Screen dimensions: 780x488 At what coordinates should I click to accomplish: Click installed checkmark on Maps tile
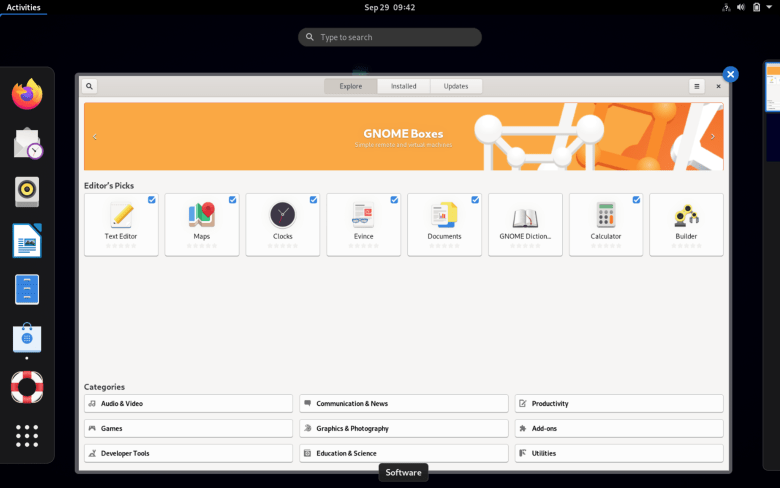232,199
